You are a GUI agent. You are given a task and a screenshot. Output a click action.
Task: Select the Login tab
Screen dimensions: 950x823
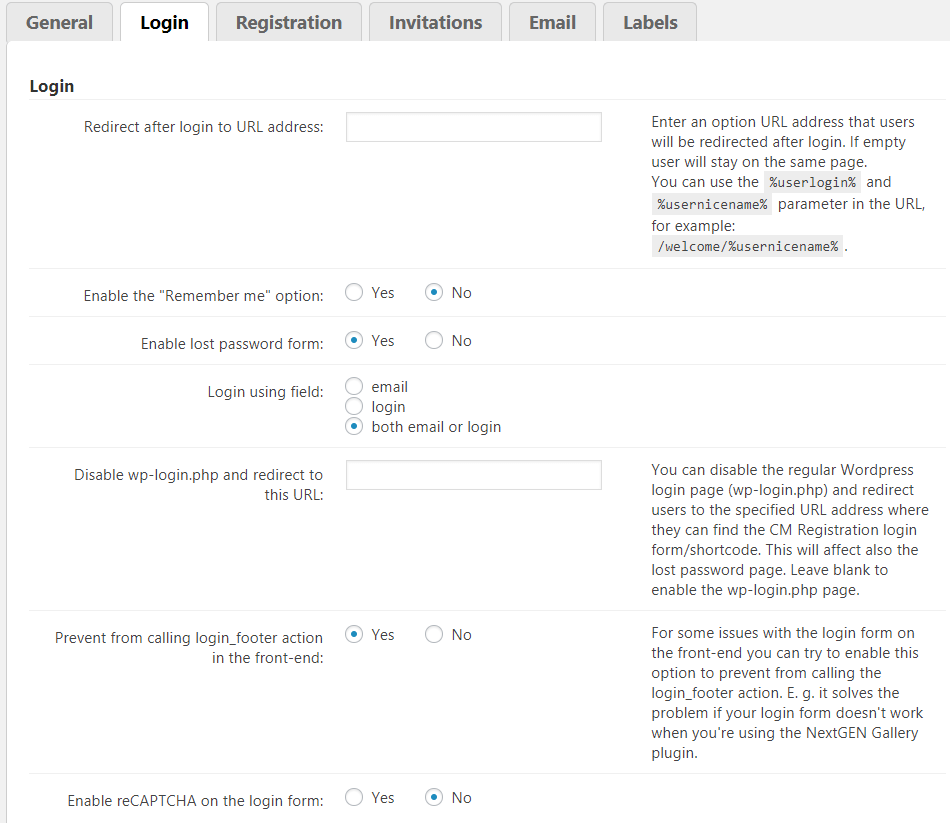164,22
